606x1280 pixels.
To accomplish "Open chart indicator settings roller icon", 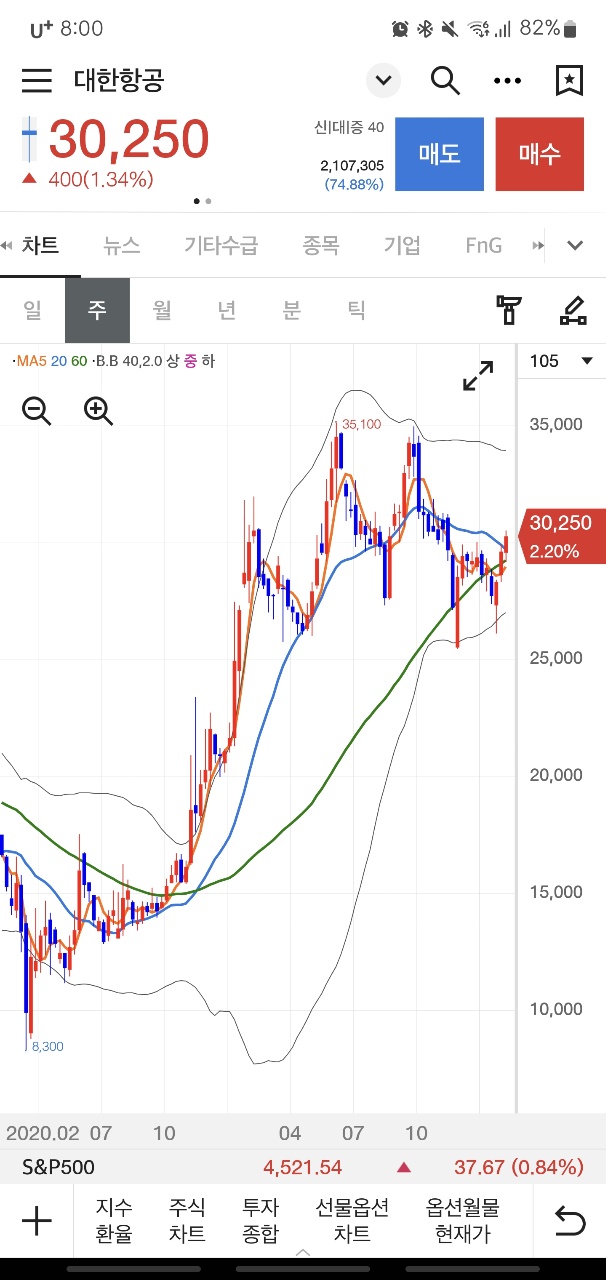I will [x=510, y=310].
